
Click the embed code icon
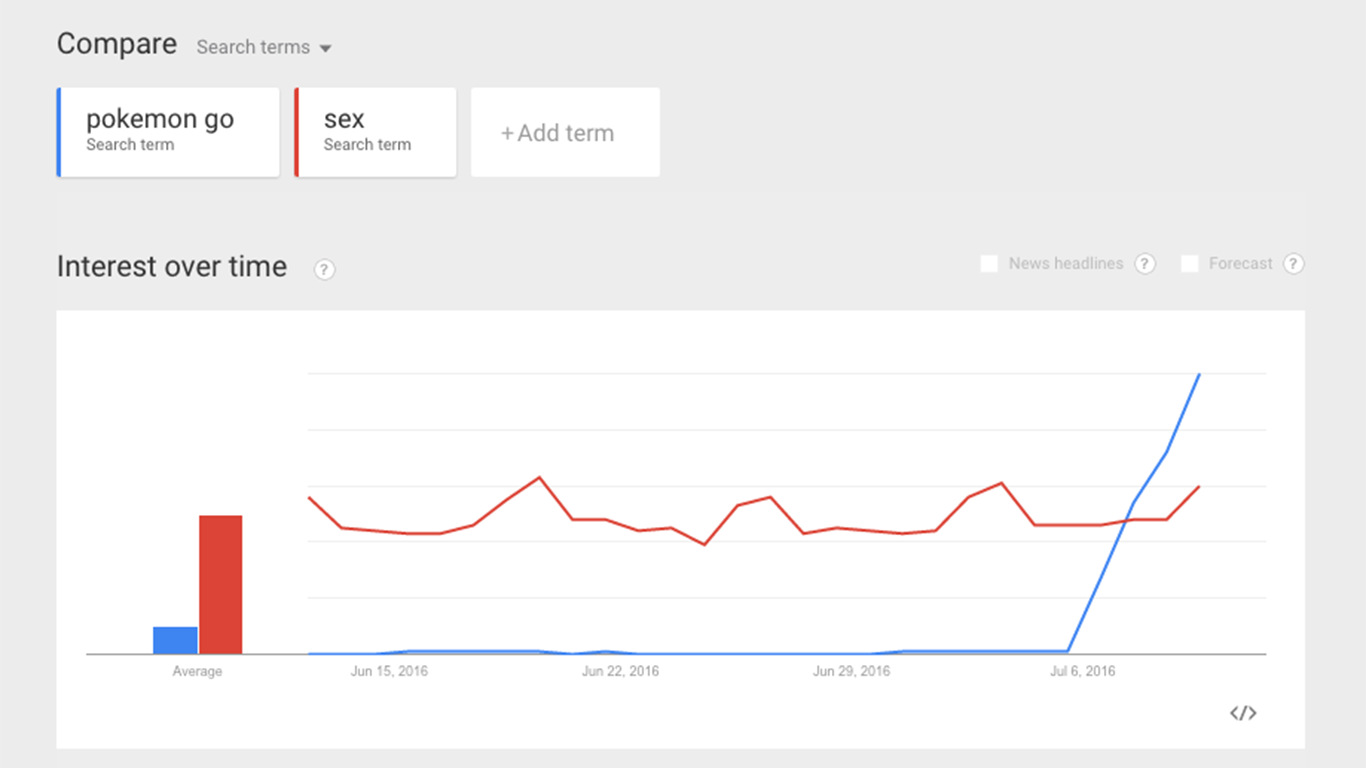coord(1243,713)
